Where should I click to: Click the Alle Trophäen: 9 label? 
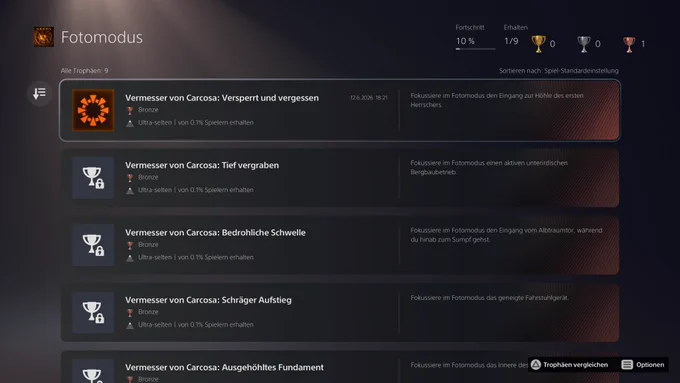[85, 71]
